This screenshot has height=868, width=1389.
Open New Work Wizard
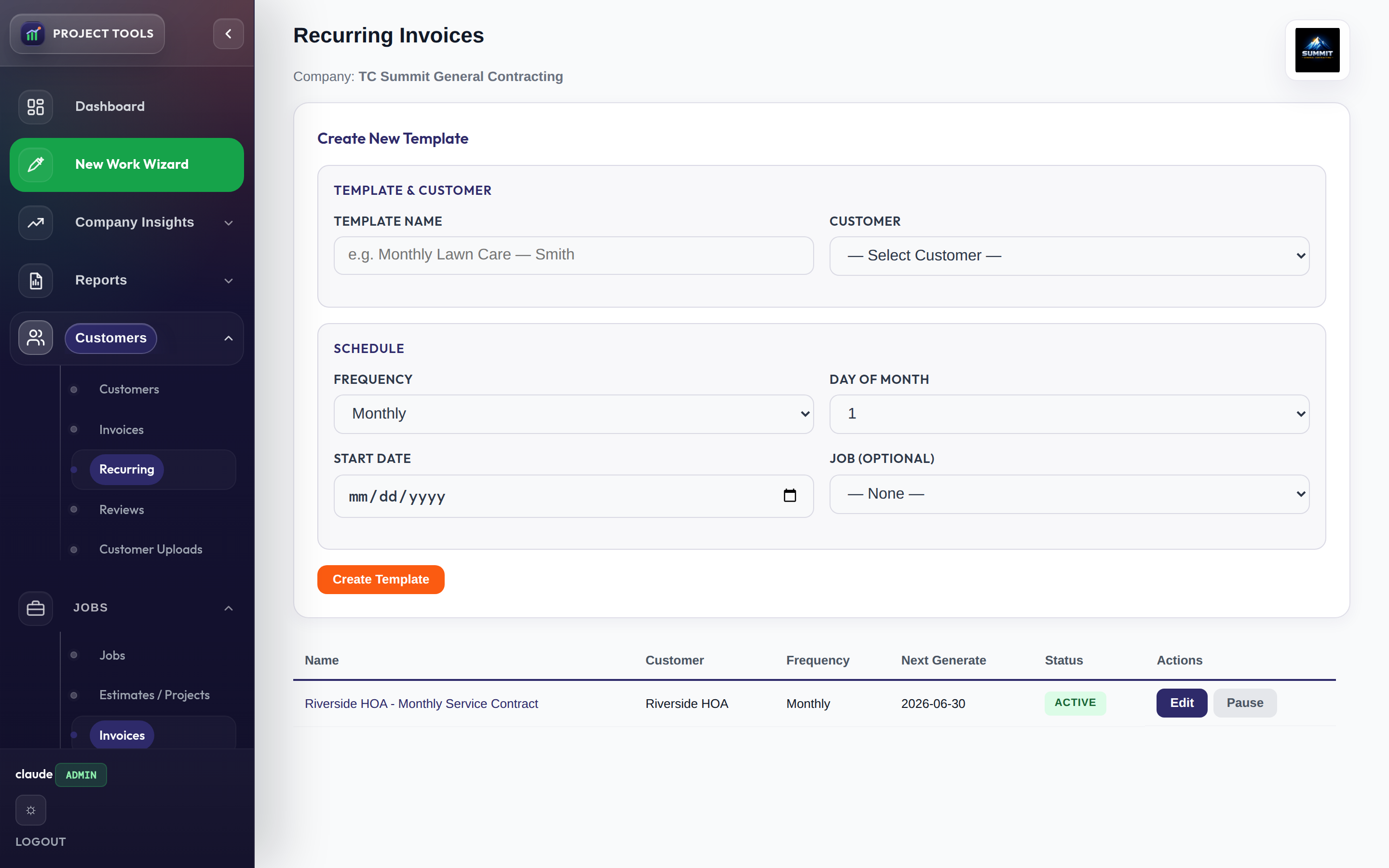click(x=127, y=165)
